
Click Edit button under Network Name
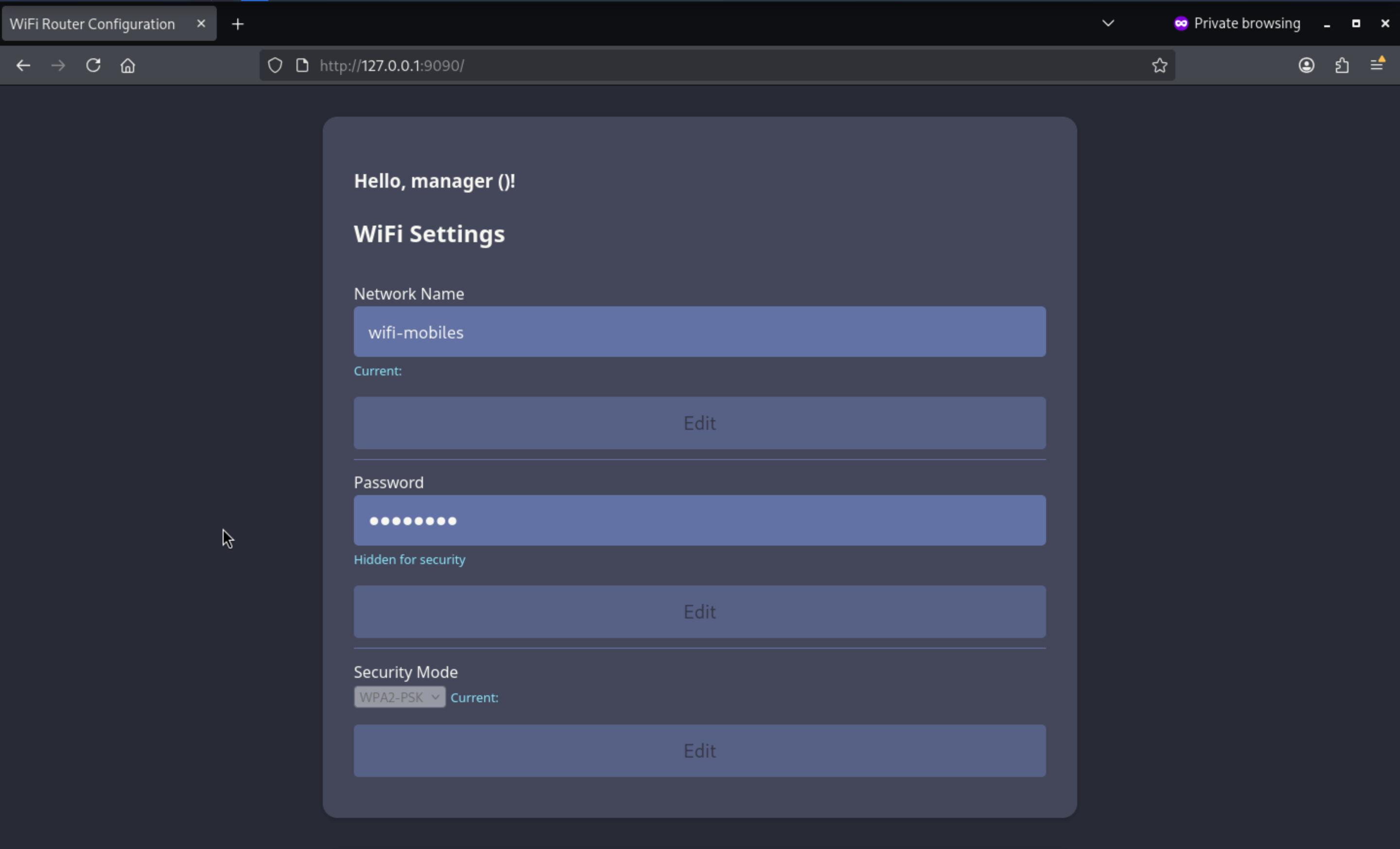pyautogui.click(x=700, y=423)
